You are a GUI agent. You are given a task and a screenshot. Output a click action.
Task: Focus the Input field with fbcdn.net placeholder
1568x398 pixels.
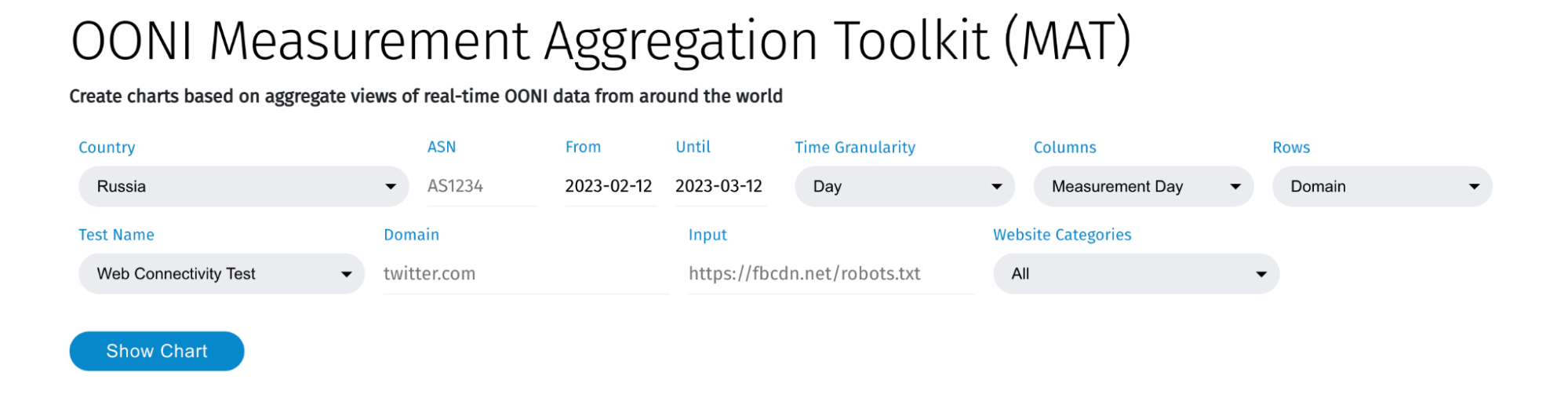[830, 274]
